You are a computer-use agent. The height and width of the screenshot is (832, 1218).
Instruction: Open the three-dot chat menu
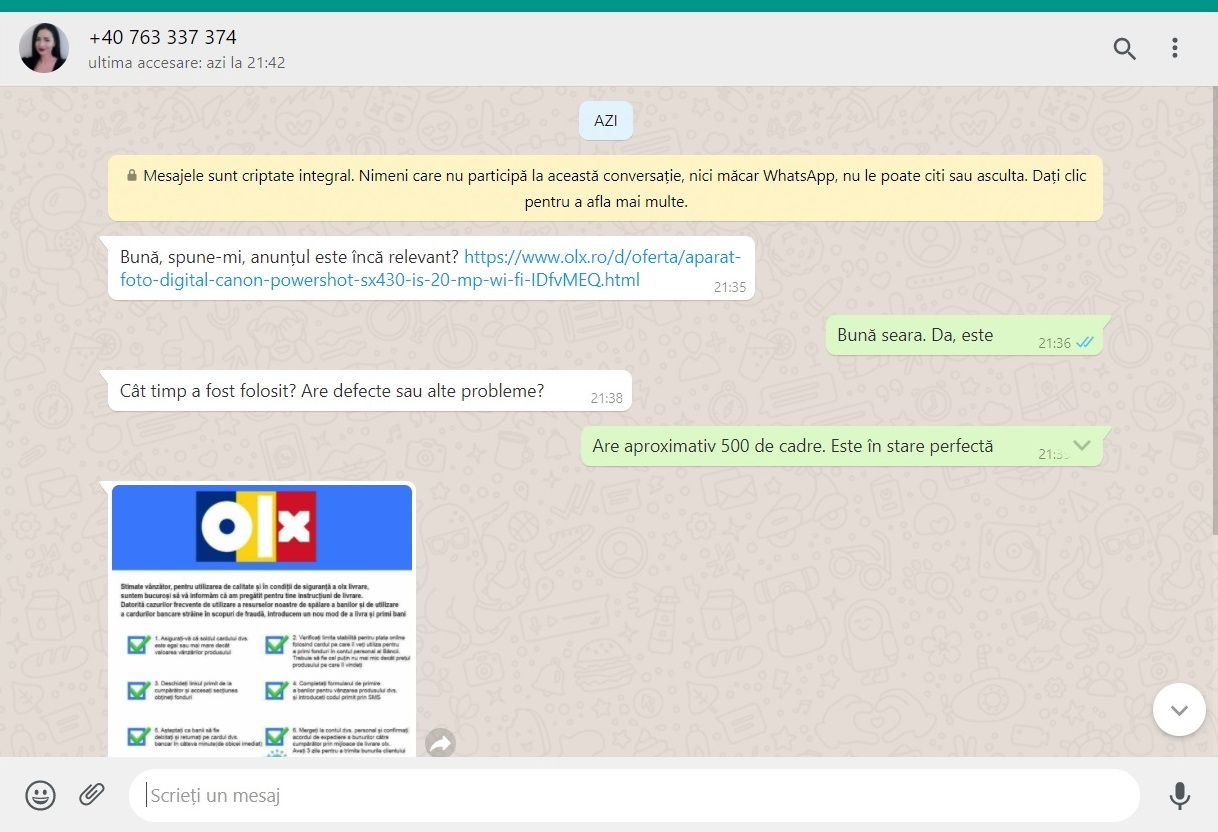[x=1174, y=48]
